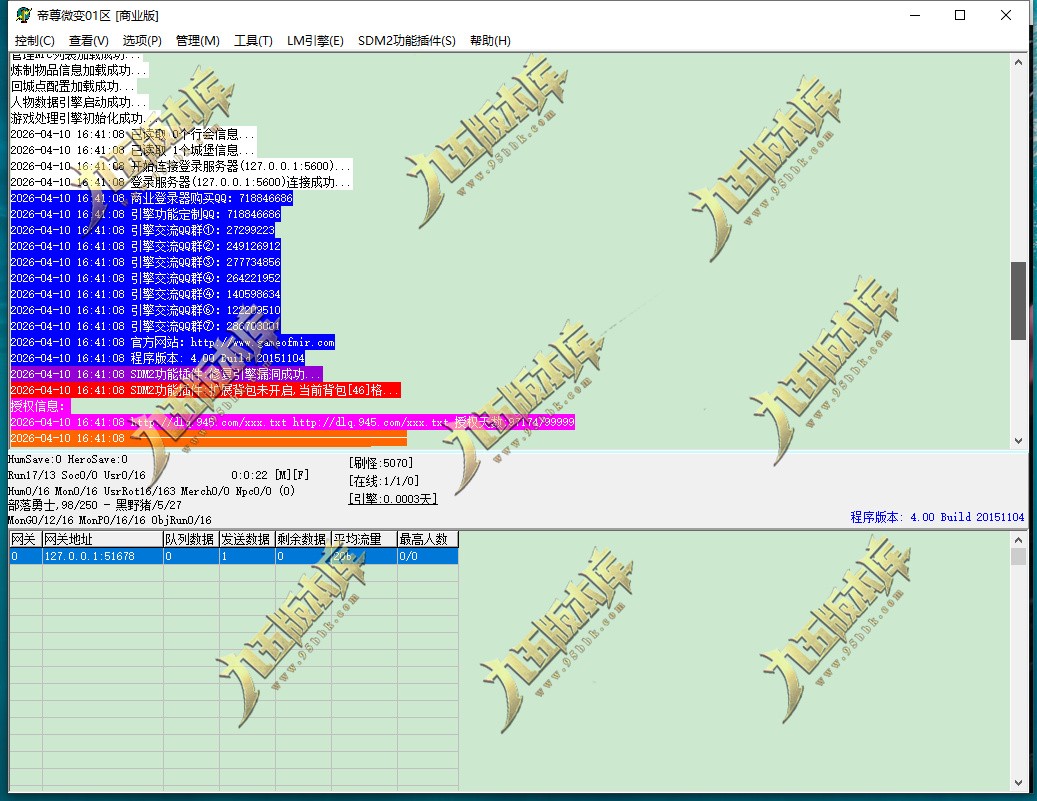Screen dimensions: 1037x801
Task: Click the [引擎:0.0003天] status label
Action: [393, 499]
